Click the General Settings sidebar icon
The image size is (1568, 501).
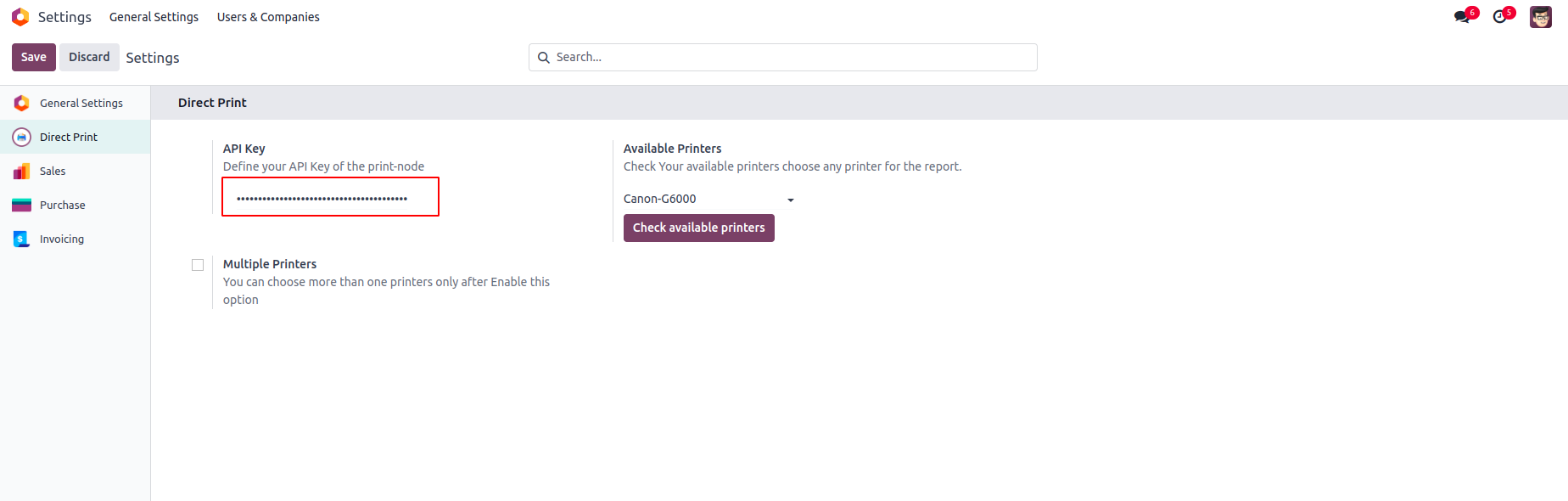pos(22,103)
